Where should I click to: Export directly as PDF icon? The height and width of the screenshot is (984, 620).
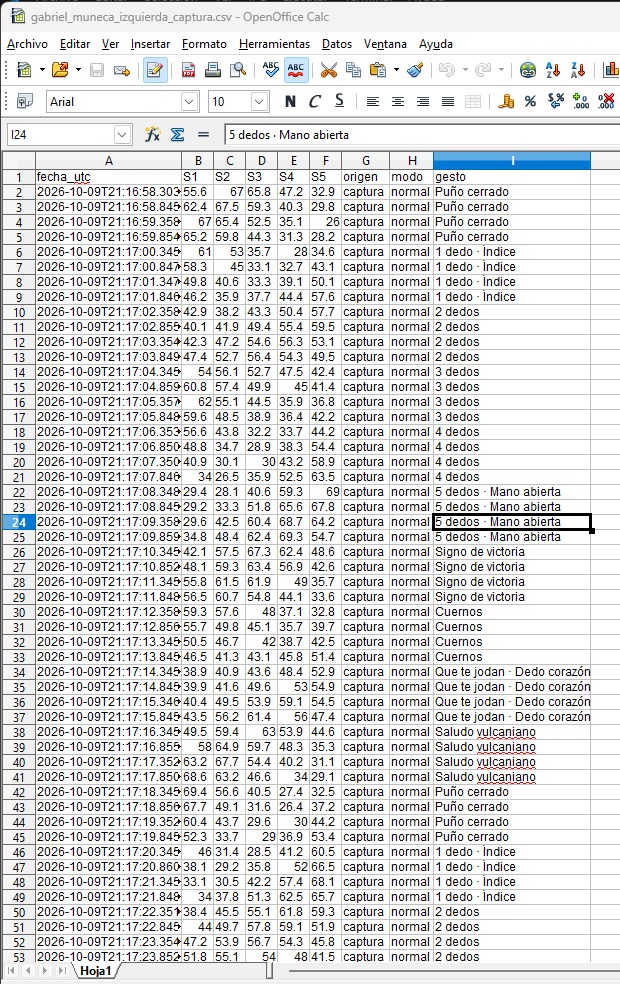188,70
